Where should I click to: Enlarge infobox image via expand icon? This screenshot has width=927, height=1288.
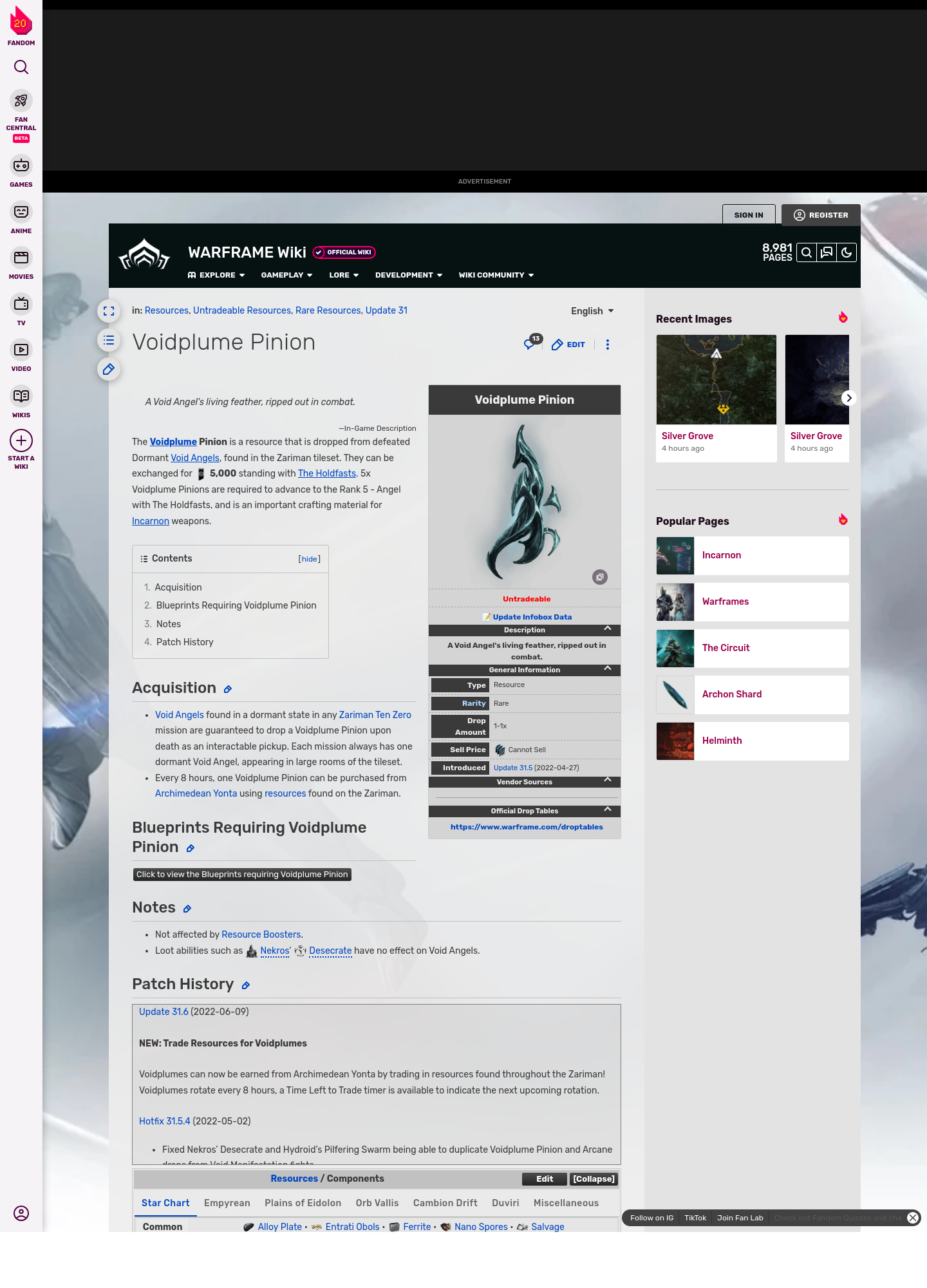(600, 577)
